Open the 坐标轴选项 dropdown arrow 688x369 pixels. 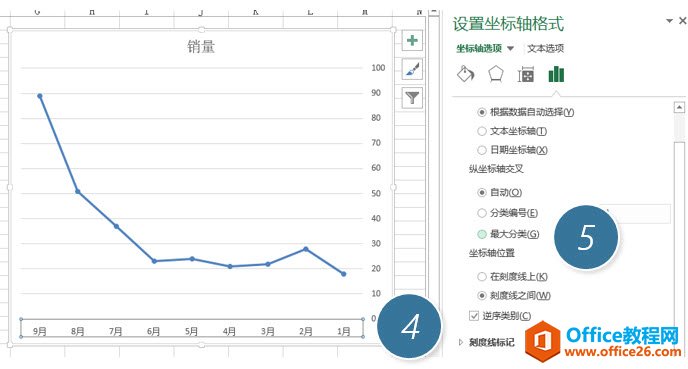coord(510,48)
